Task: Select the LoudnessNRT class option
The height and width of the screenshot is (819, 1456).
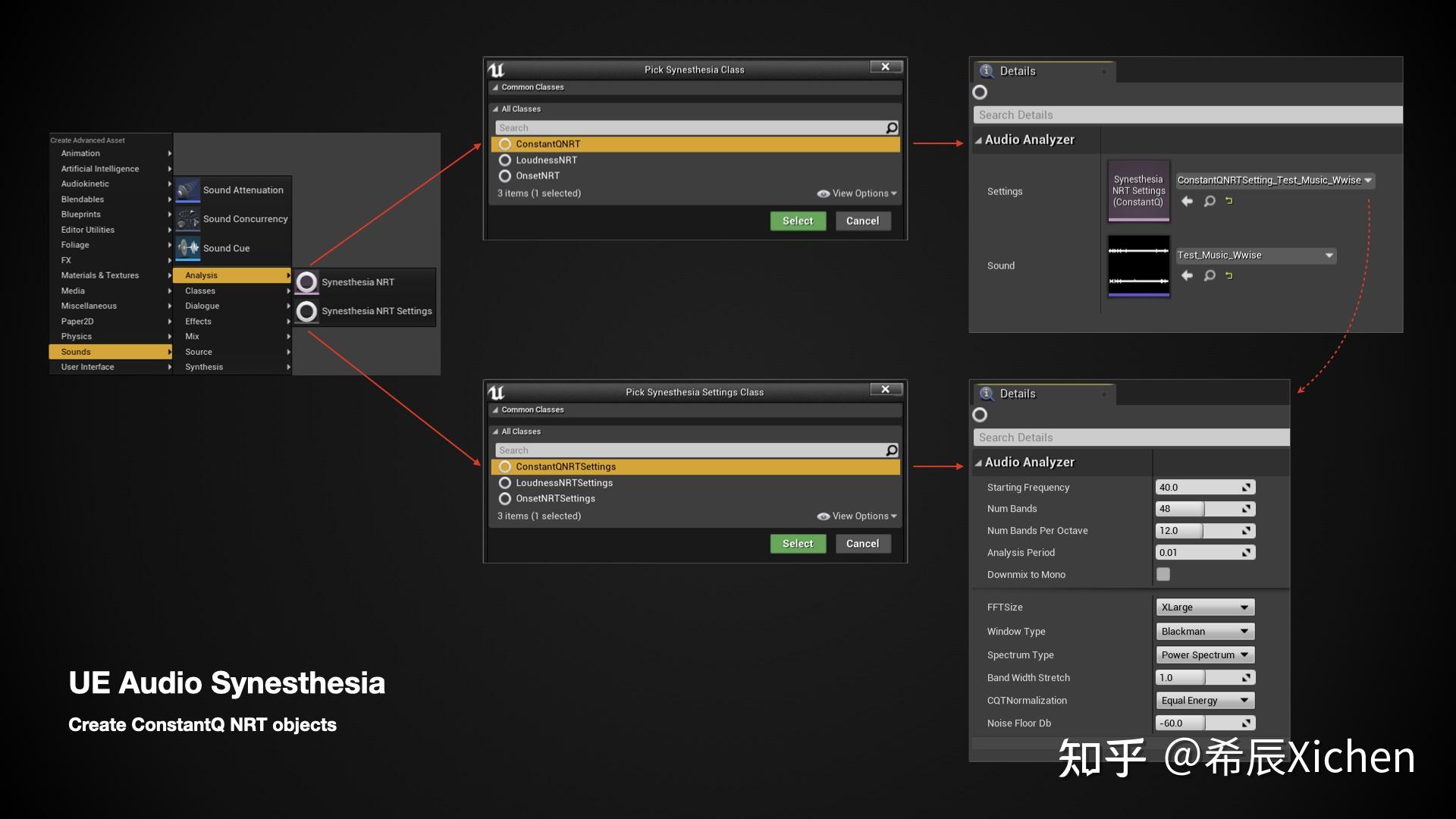Action: pos(546,160)
